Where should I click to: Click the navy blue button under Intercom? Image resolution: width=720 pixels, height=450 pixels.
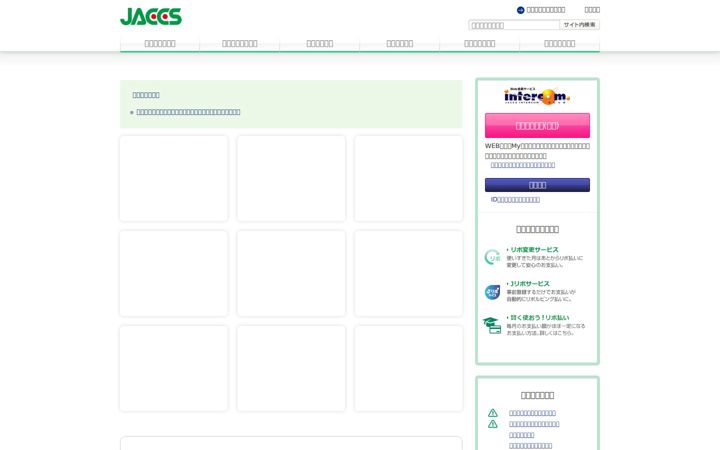point(537,185)
